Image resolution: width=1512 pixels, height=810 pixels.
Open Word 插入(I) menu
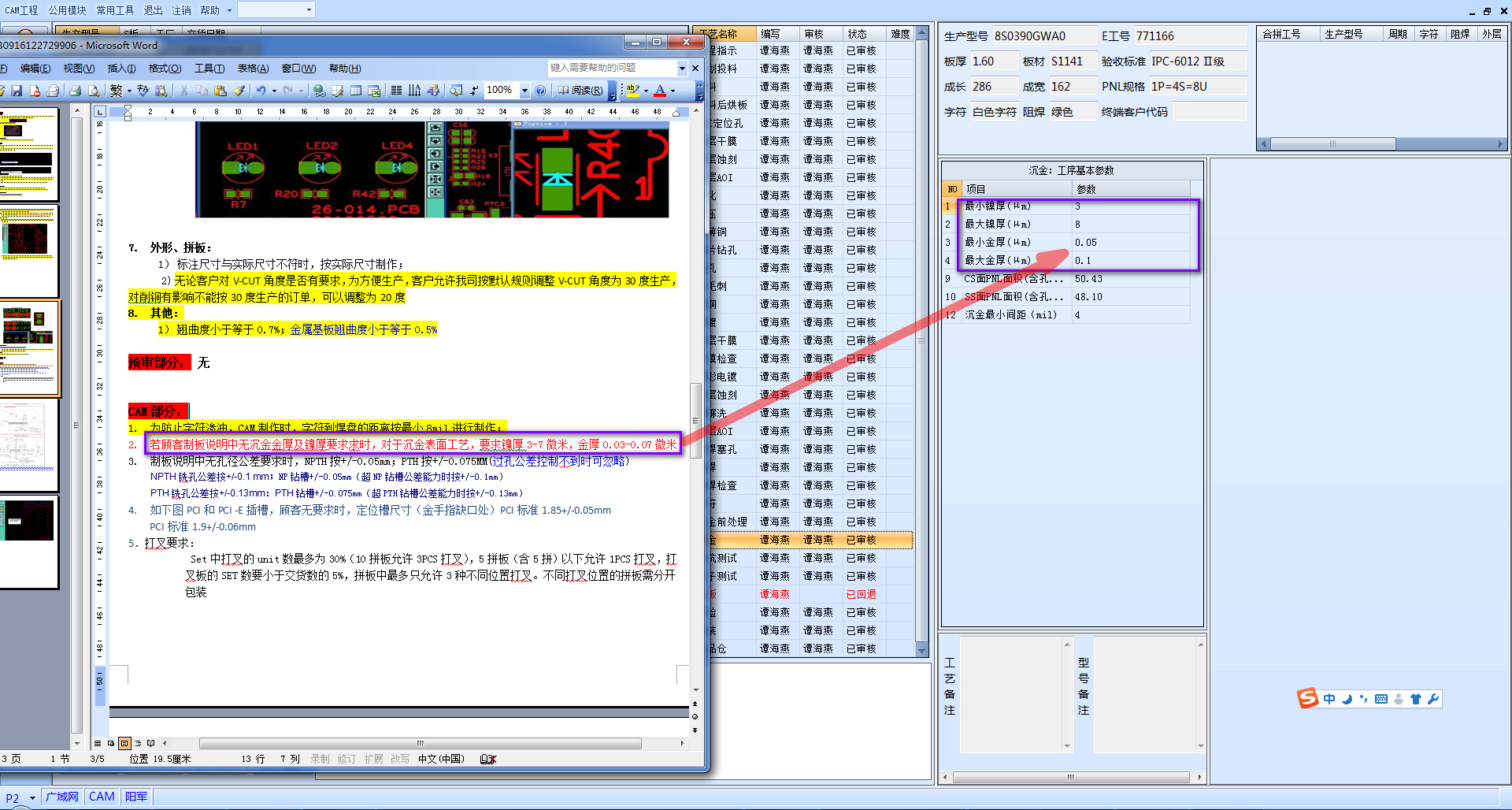121,69
